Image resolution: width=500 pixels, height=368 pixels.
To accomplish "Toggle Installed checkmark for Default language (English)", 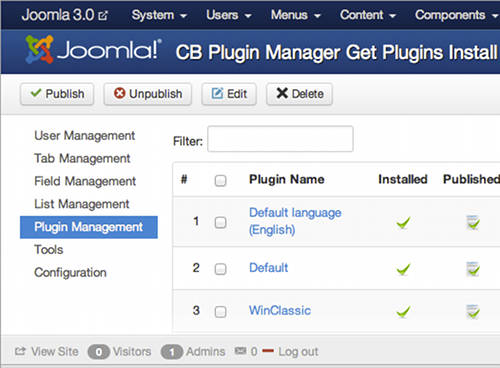I will coord(403,222).
